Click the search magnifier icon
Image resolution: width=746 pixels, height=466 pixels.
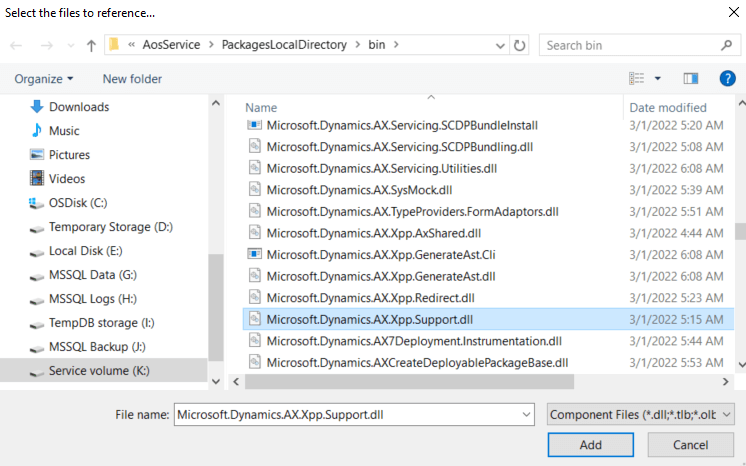click(726, 45)
